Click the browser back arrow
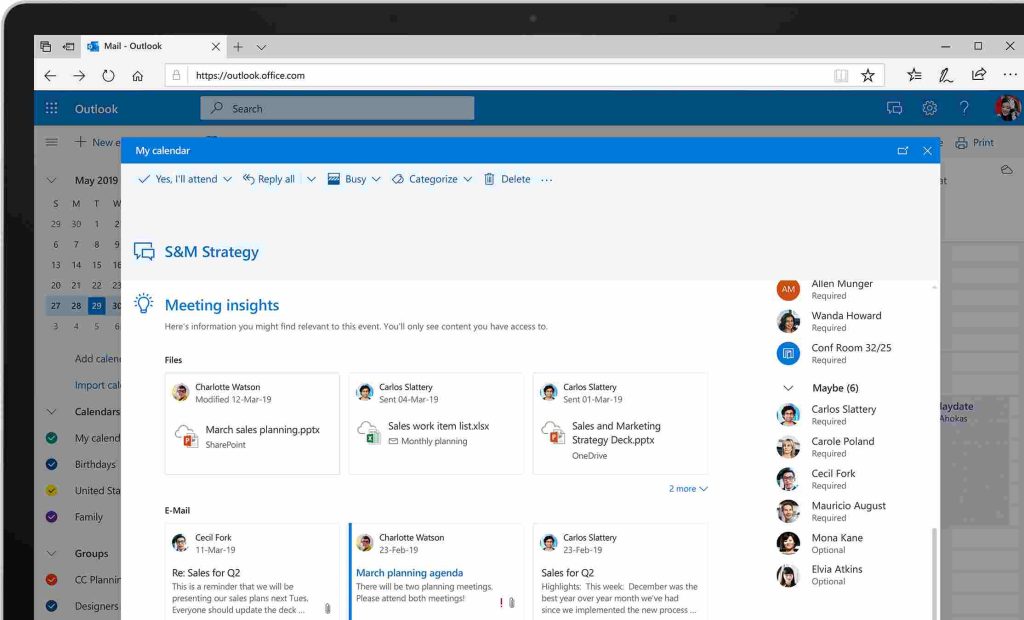 tap(50, 76)
